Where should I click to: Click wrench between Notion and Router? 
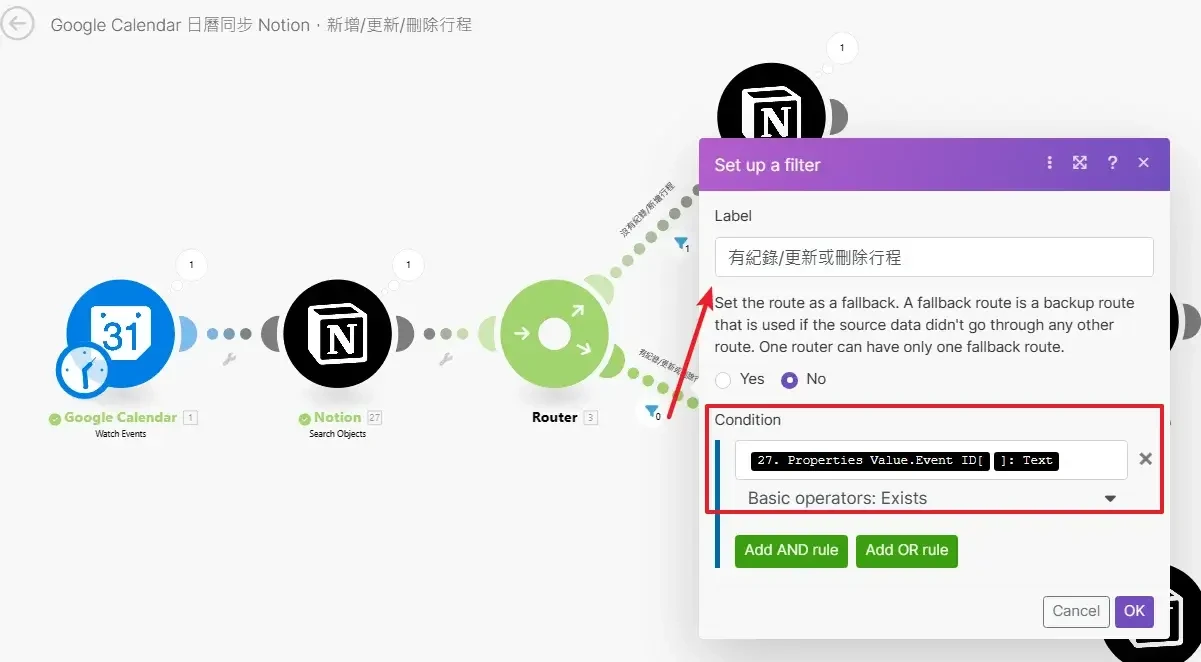point(446,359)
